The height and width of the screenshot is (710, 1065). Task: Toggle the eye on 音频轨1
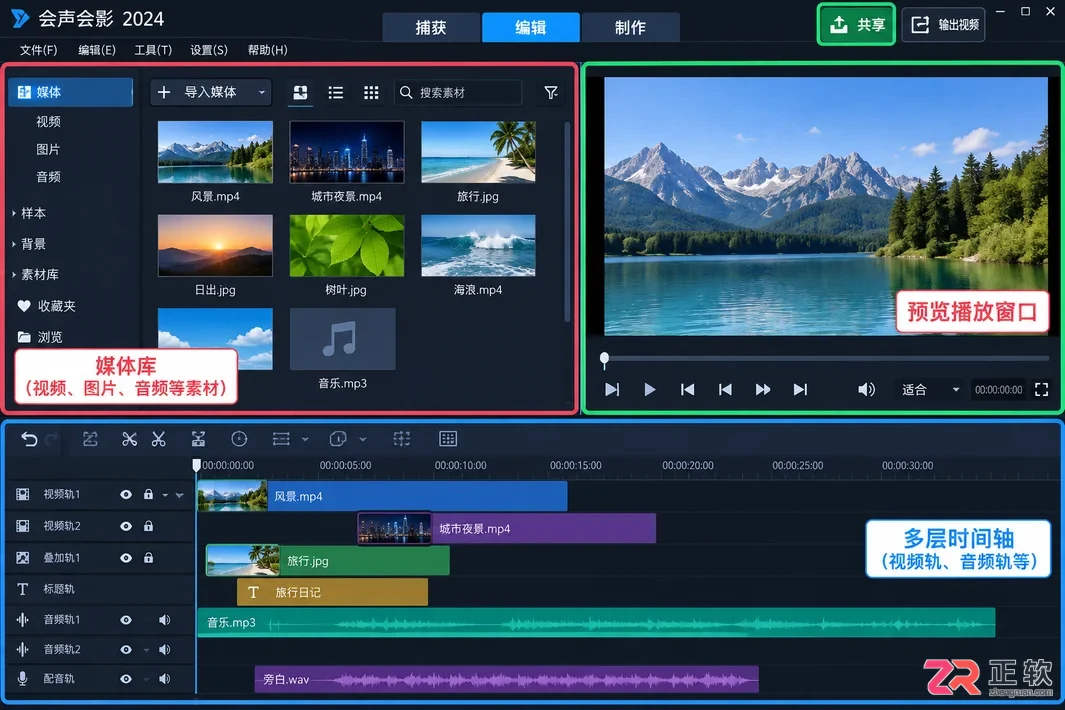click(x=126, y=620)
